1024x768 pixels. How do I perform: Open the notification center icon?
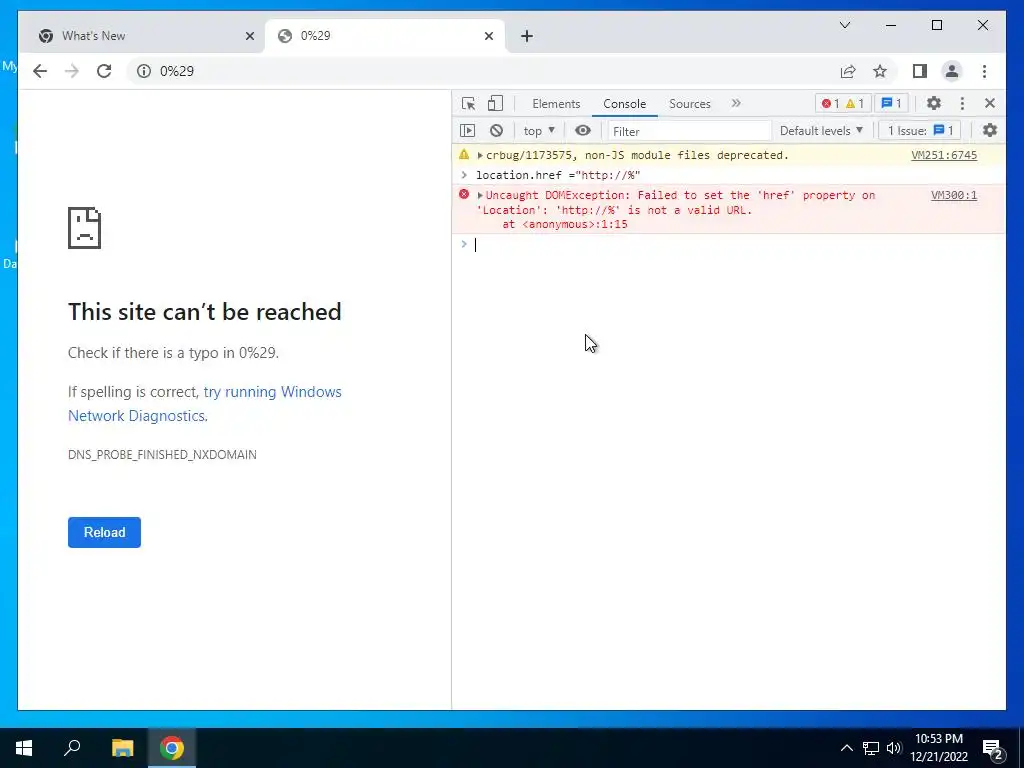pos(992,749)
